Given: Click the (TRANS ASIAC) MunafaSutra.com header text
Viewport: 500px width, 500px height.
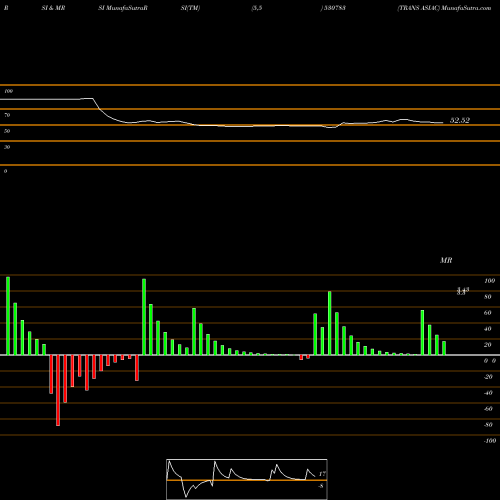Looking at the screenshot, I should [x=444, y=8].
